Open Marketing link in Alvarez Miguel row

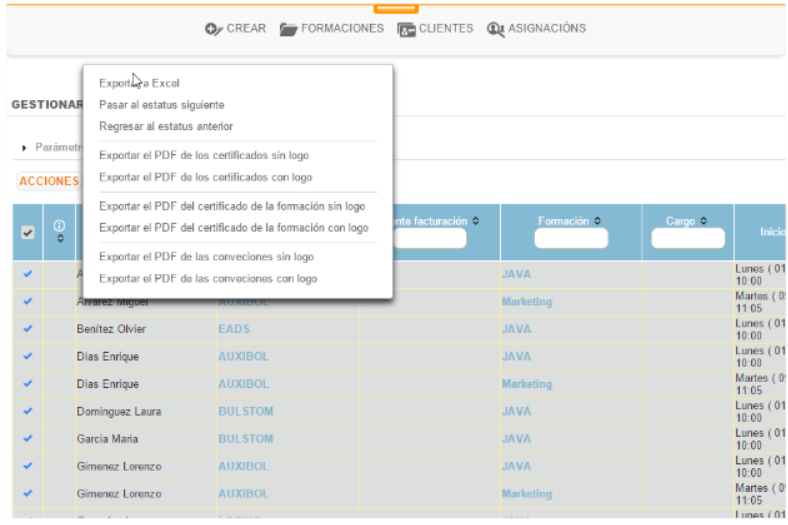[526, 302]
